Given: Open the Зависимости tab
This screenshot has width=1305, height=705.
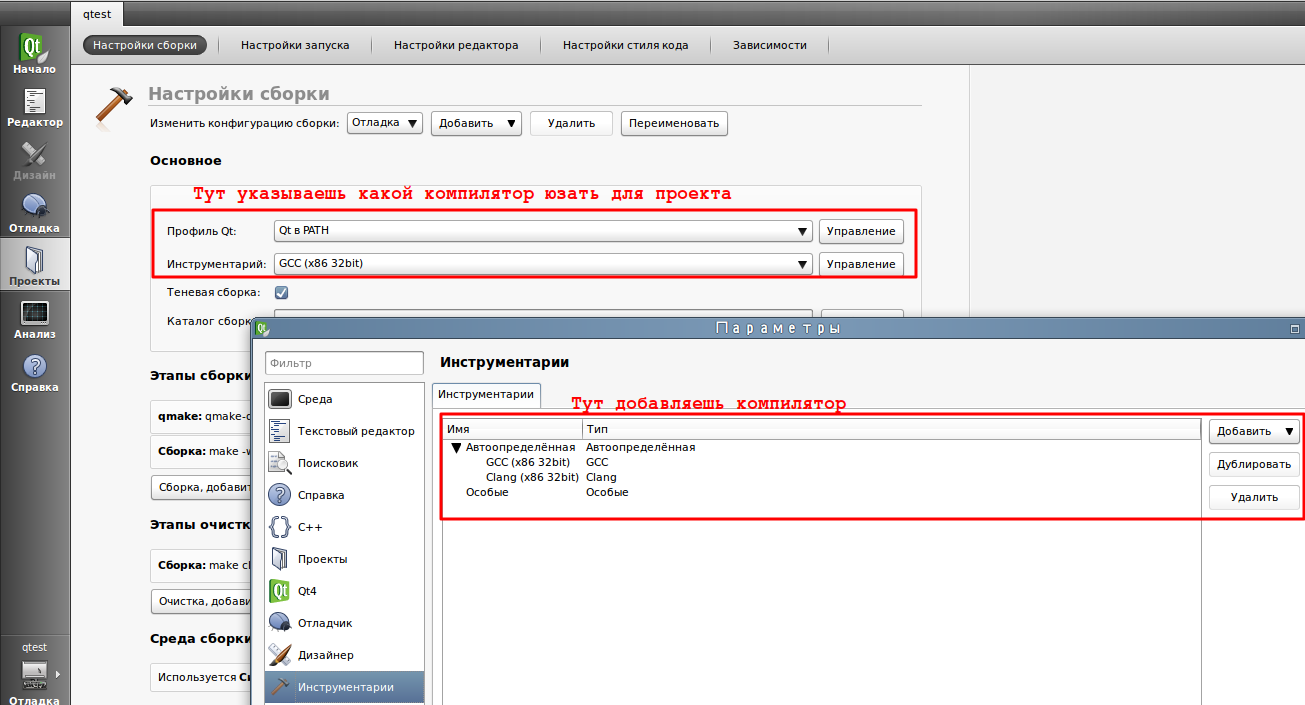Looking at the screenshot, I should click(x=770, y=45).
